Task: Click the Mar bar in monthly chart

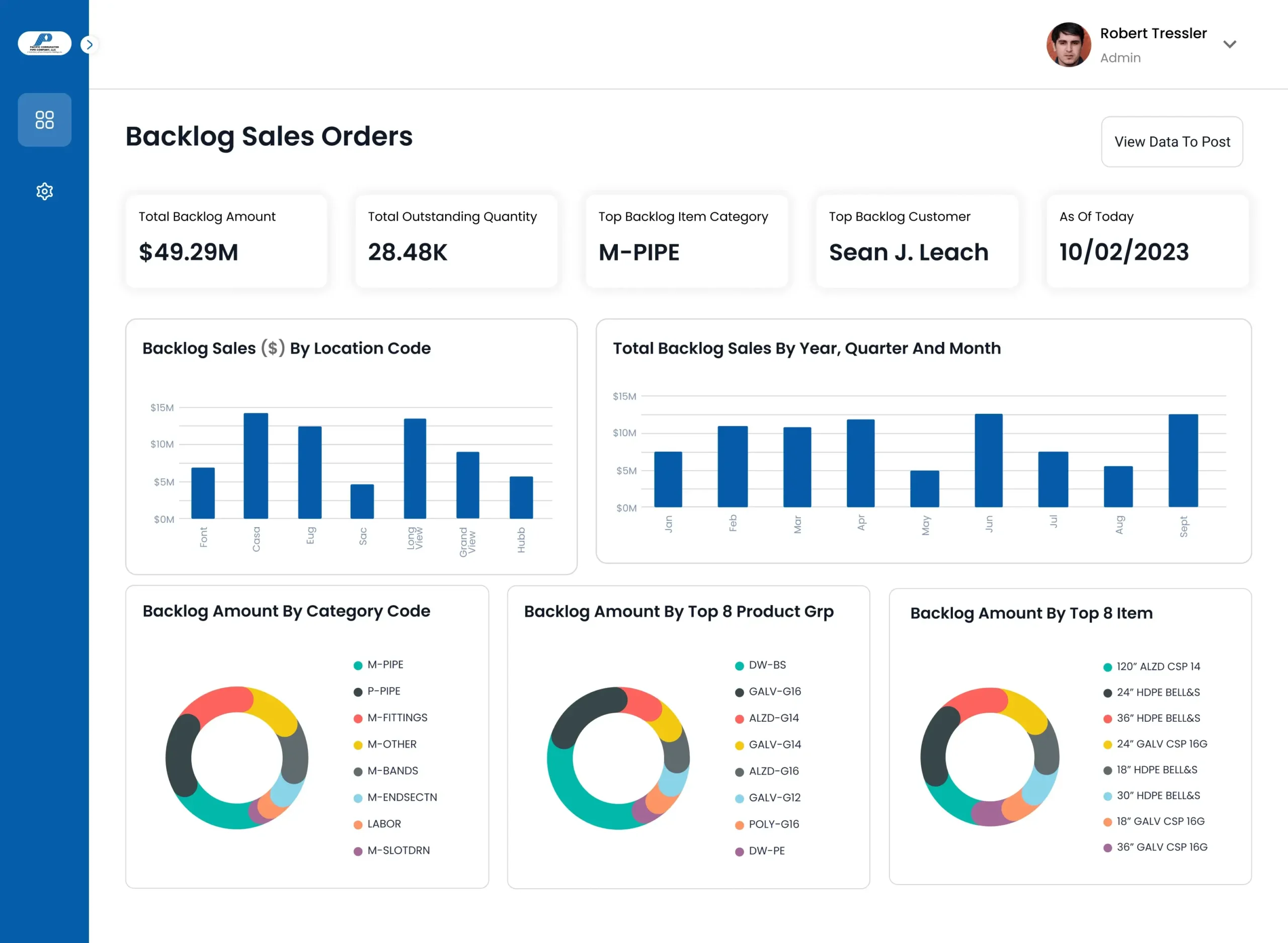Action: tap(797, 468)
